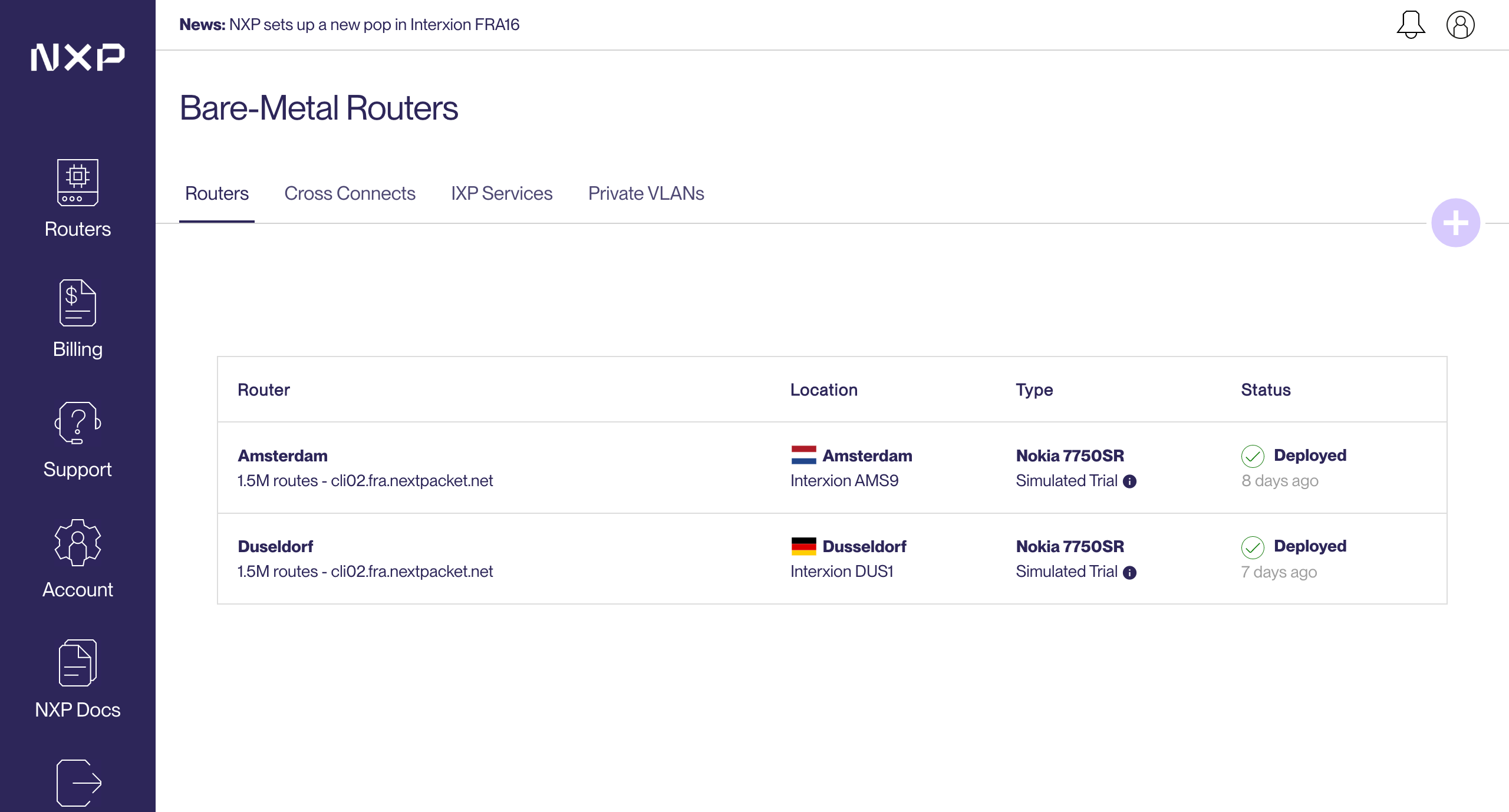Viewport: 1509px width, 812px height.
Task: Open news about Interxion FRA16 pop
Action: pos(350,25)
